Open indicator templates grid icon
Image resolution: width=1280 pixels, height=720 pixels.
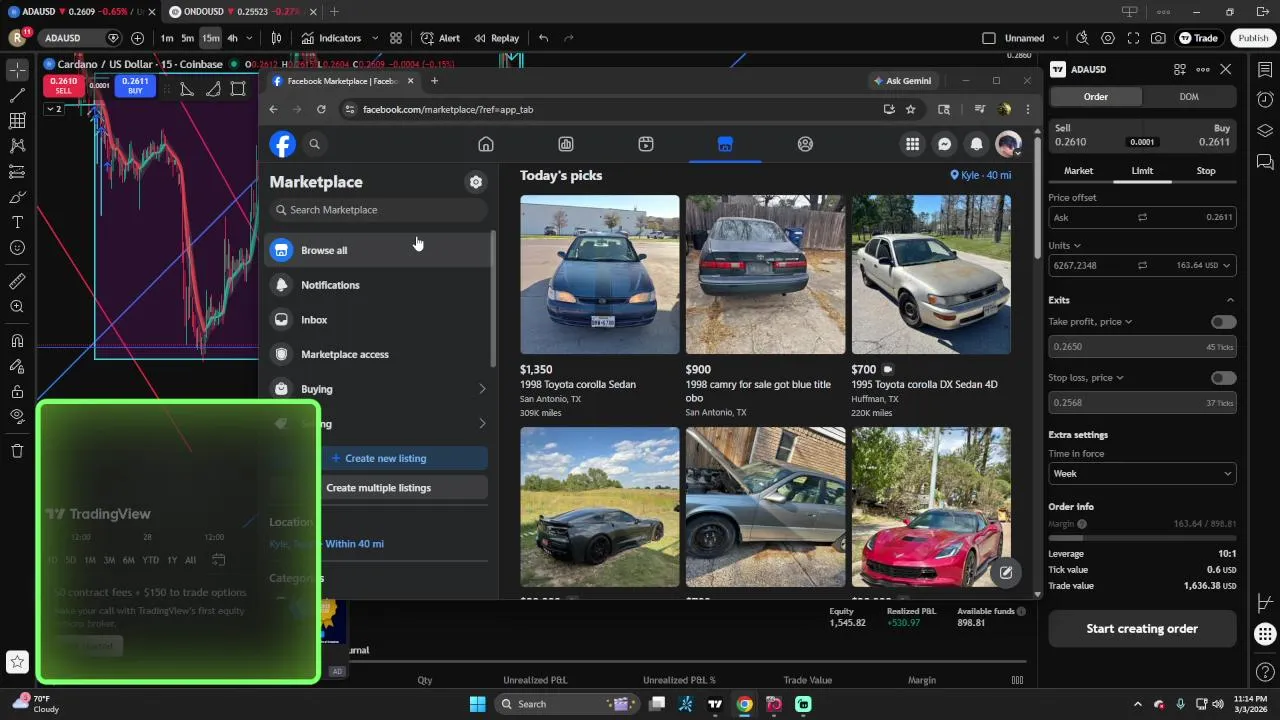[x=396, y=38]
